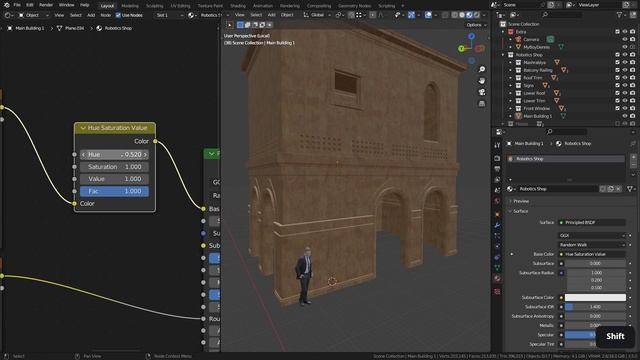Image resolution: width=640 pixels, height=360 pixels.
Task: Open the File menu
Action: [17, 5]
